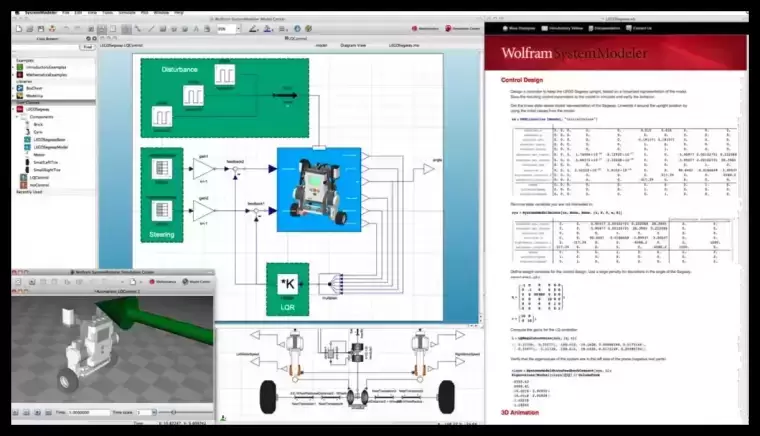Click the topmost pulse block in Disturbance group
This screenshot has height=436, width=760.
click(x=225, y=75)
